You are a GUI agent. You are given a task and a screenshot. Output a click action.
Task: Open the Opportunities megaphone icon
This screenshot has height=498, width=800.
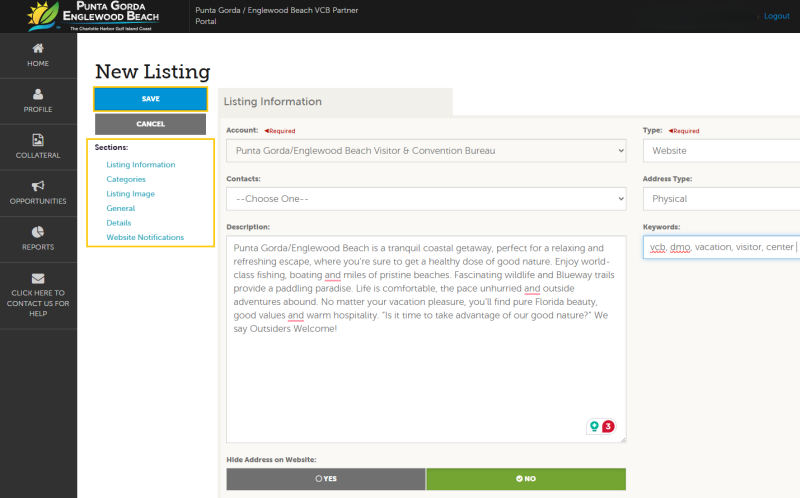(x=38, y=186)
